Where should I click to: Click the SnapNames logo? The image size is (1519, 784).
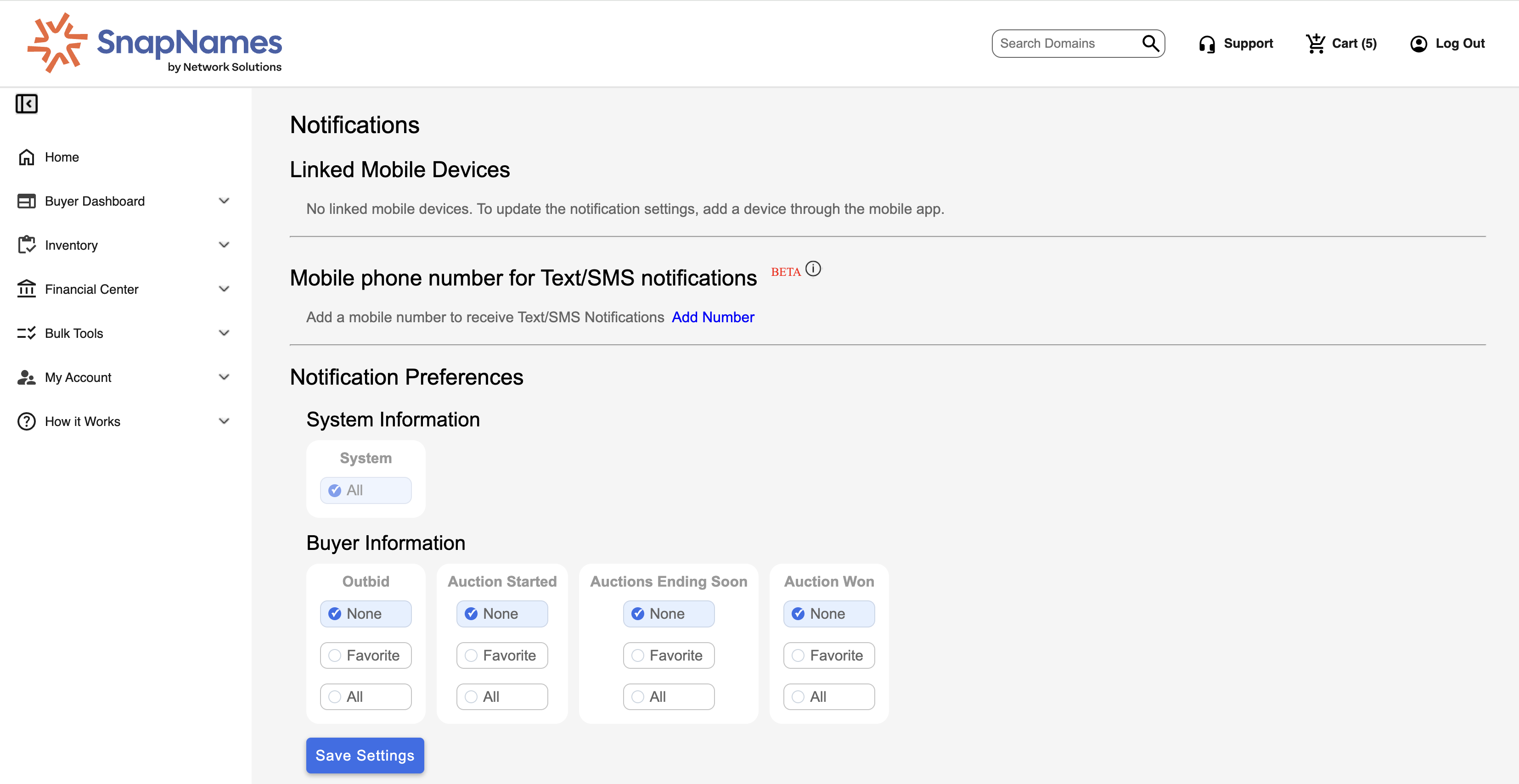(x=154, y=43)
